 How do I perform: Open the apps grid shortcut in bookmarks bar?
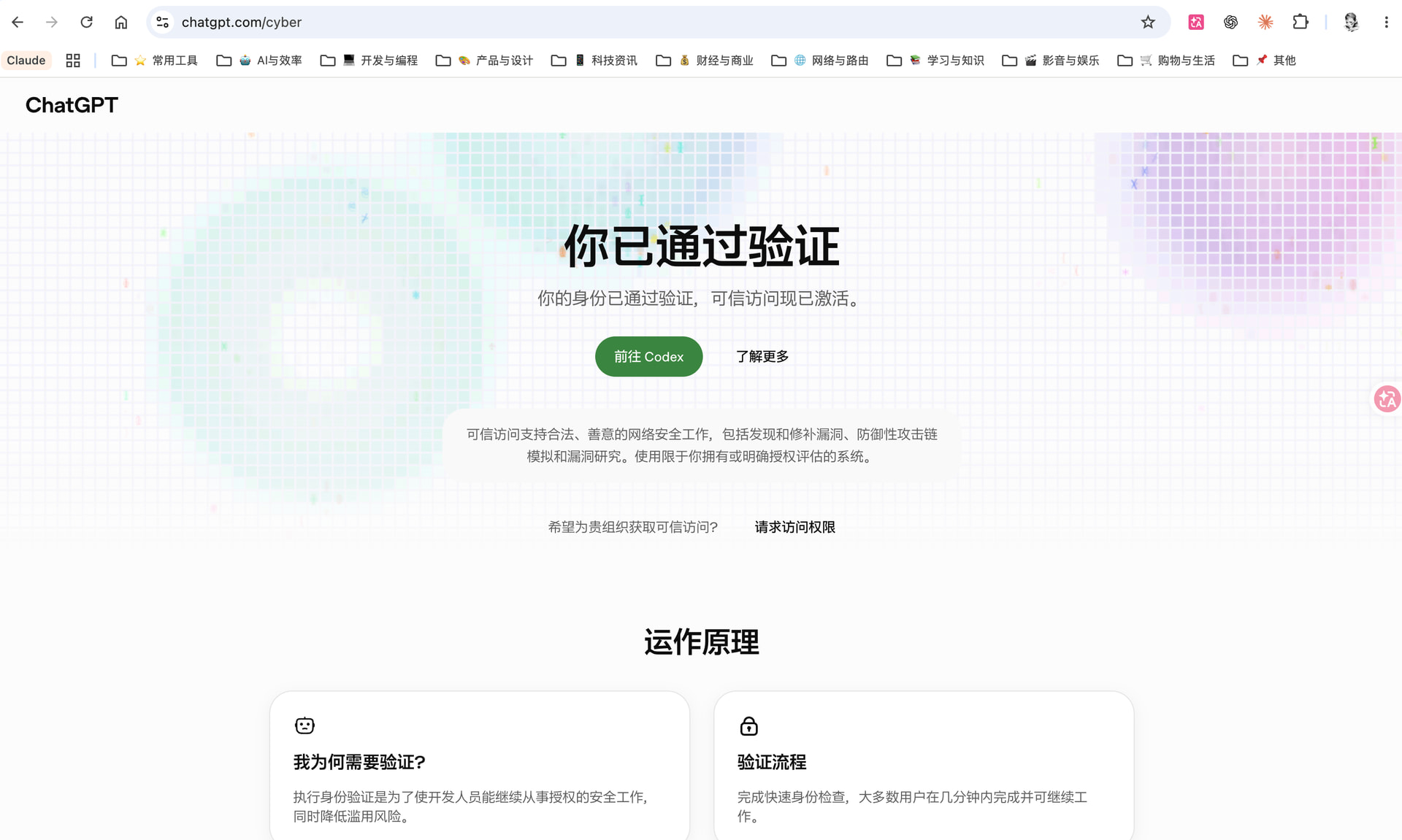pyautogui.click(x=73, y=61)
